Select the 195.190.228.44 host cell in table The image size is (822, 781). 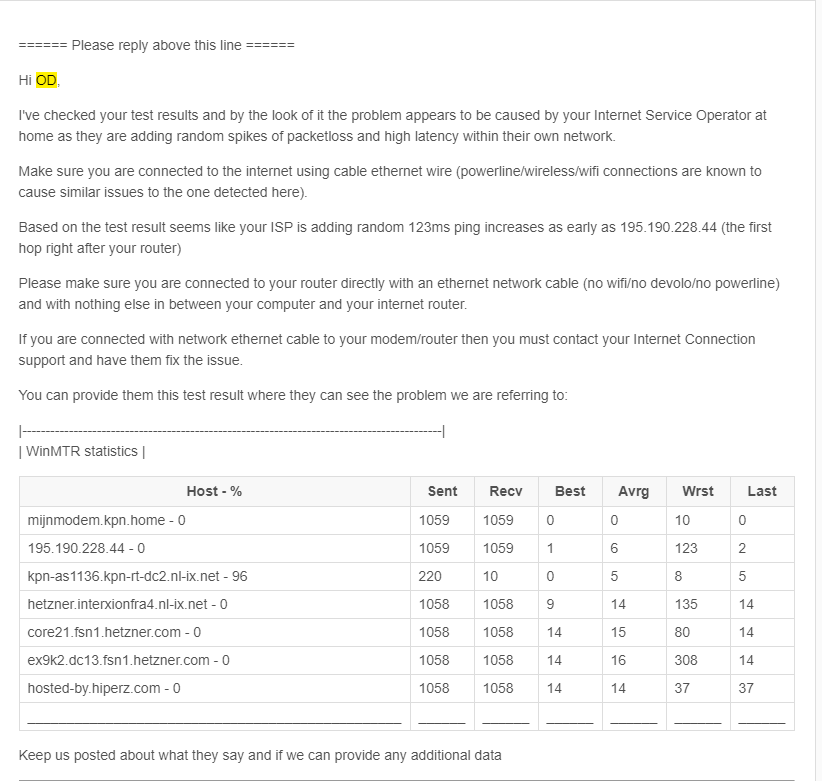[214, 548]
